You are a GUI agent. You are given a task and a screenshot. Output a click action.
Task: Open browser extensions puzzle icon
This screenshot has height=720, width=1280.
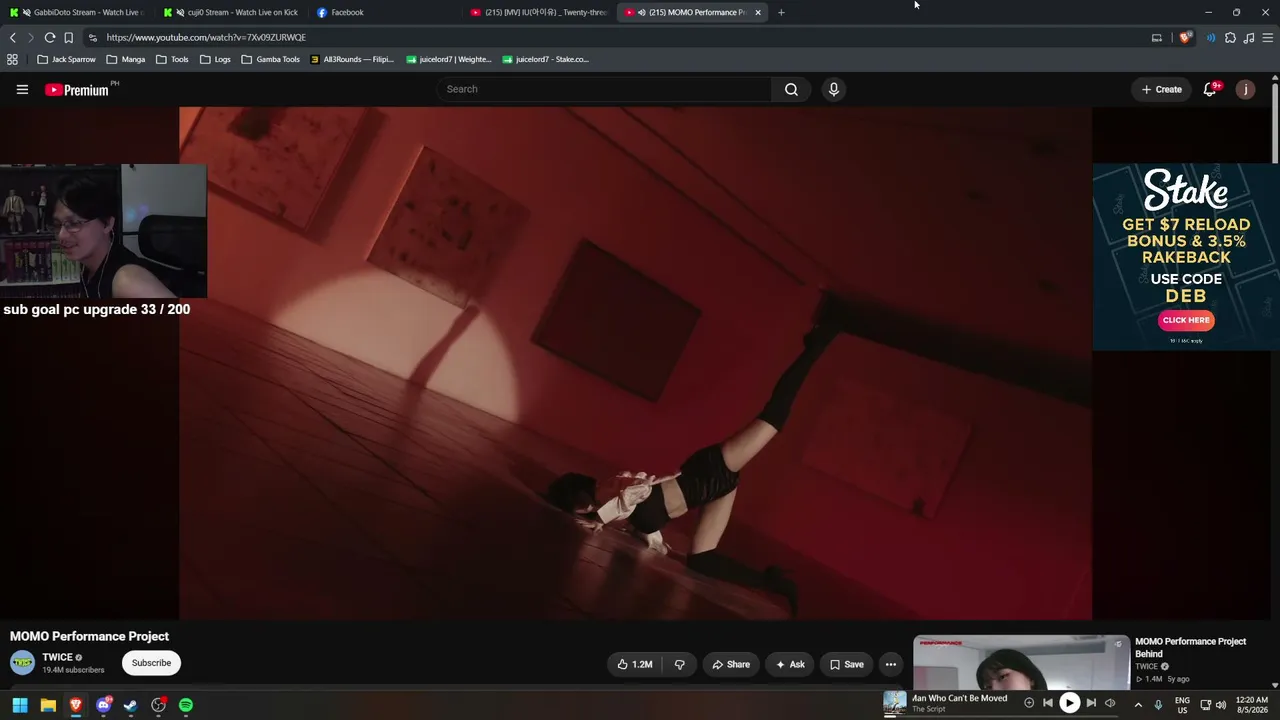point(1230,37)
